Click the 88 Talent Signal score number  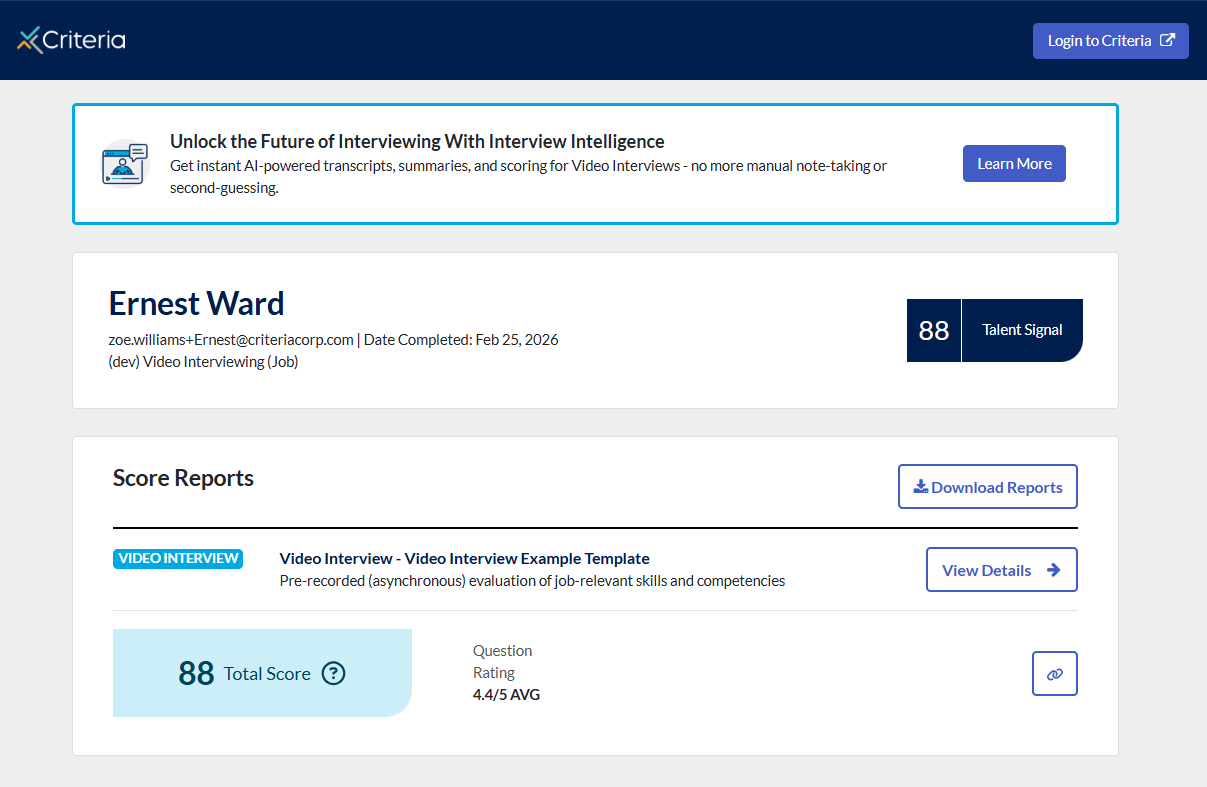pos(933,330)
